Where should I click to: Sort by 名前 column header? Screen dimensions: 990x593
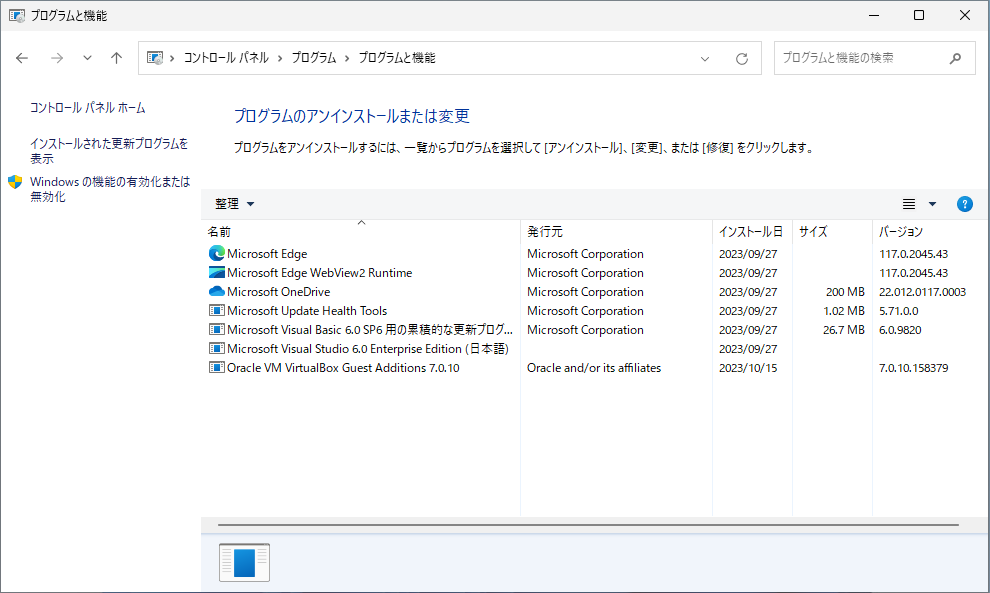[361, 232]
